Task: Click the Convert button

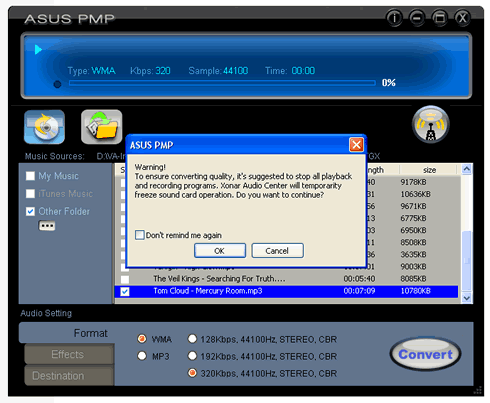Action: coord(426,354)
